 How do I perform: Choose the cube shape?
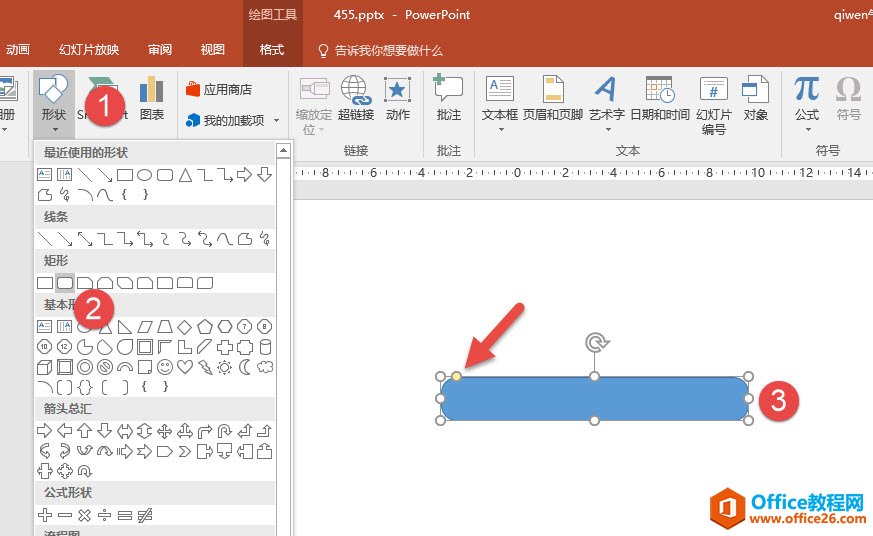45,367
